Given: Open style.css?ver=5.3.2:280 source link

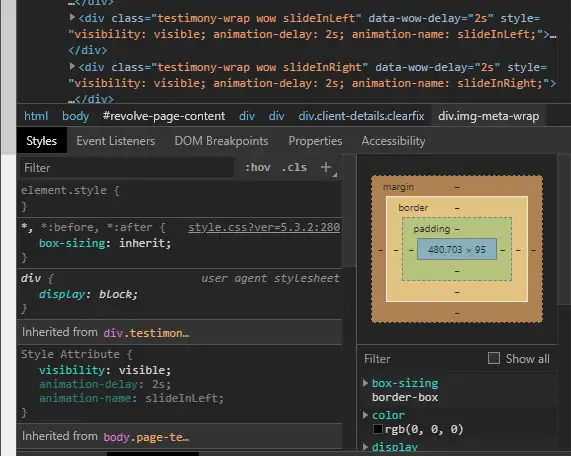Looking at the screenshot, I should (264, 227).
